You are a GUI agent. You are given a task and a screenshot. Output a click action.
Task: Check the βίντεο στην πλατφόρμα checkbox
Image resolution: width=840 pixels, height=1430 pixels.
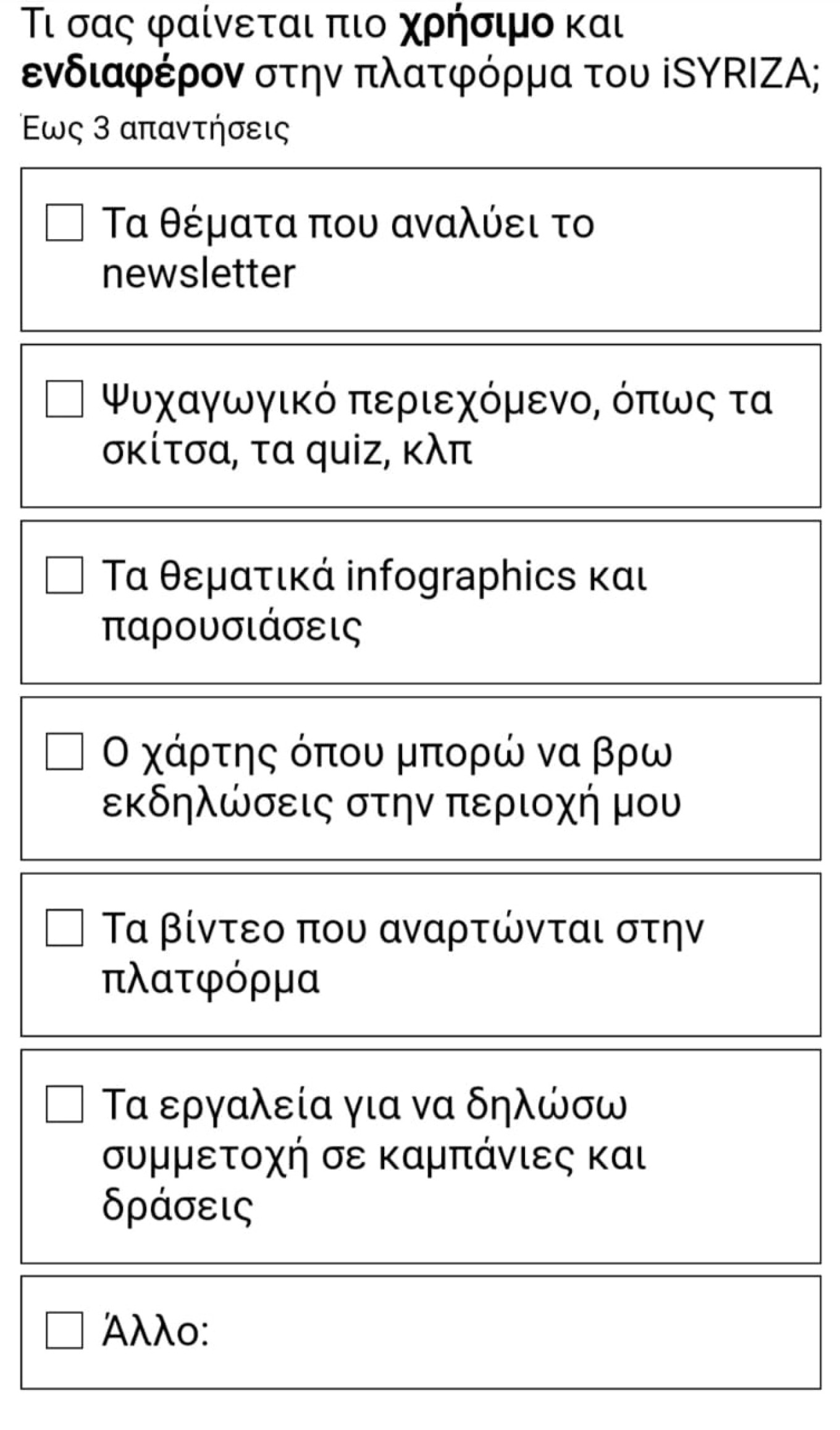pyautogui.click(x=64, y=928)
